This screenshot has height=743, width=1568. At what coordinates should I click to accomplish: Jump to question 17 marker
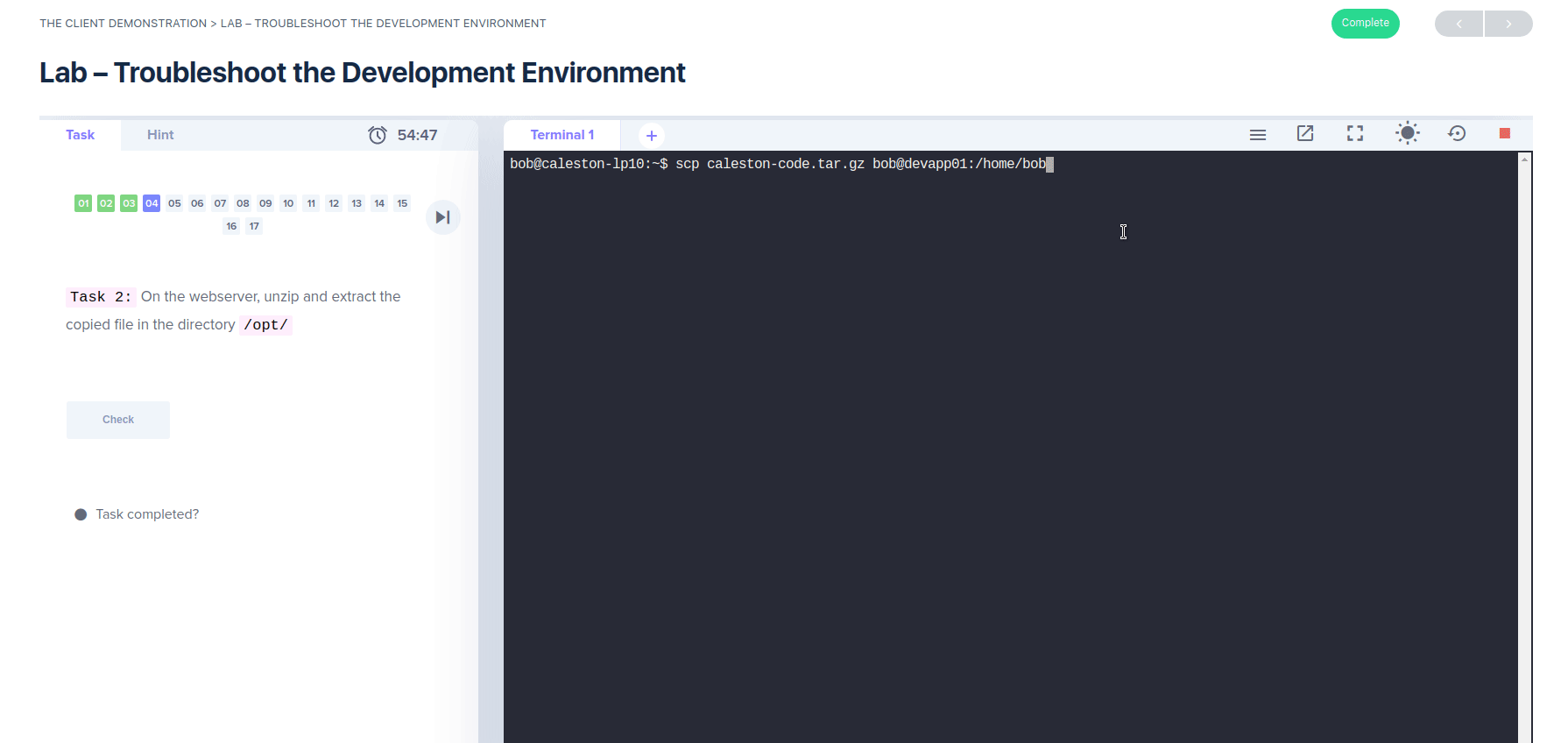(254, 226)
